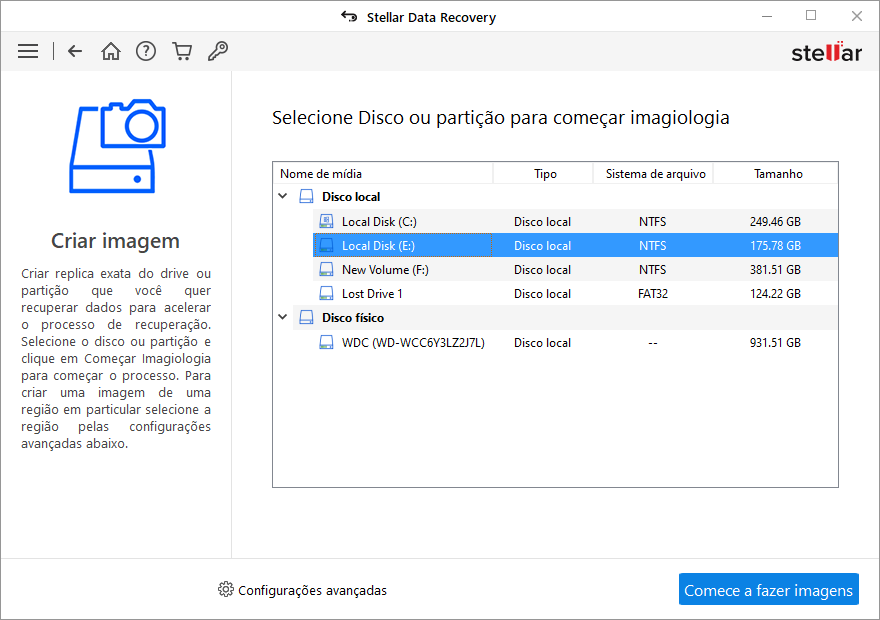Click Disco local type in WDC row
This screenshot has height=620, width=880.
(x=542, y=343)
